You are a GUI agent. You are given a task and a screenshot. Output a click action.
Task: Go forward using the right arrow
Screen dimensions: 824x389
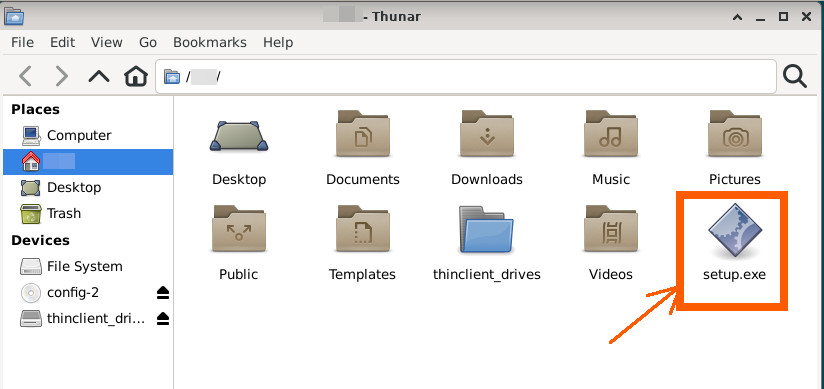tap(62, 77)
